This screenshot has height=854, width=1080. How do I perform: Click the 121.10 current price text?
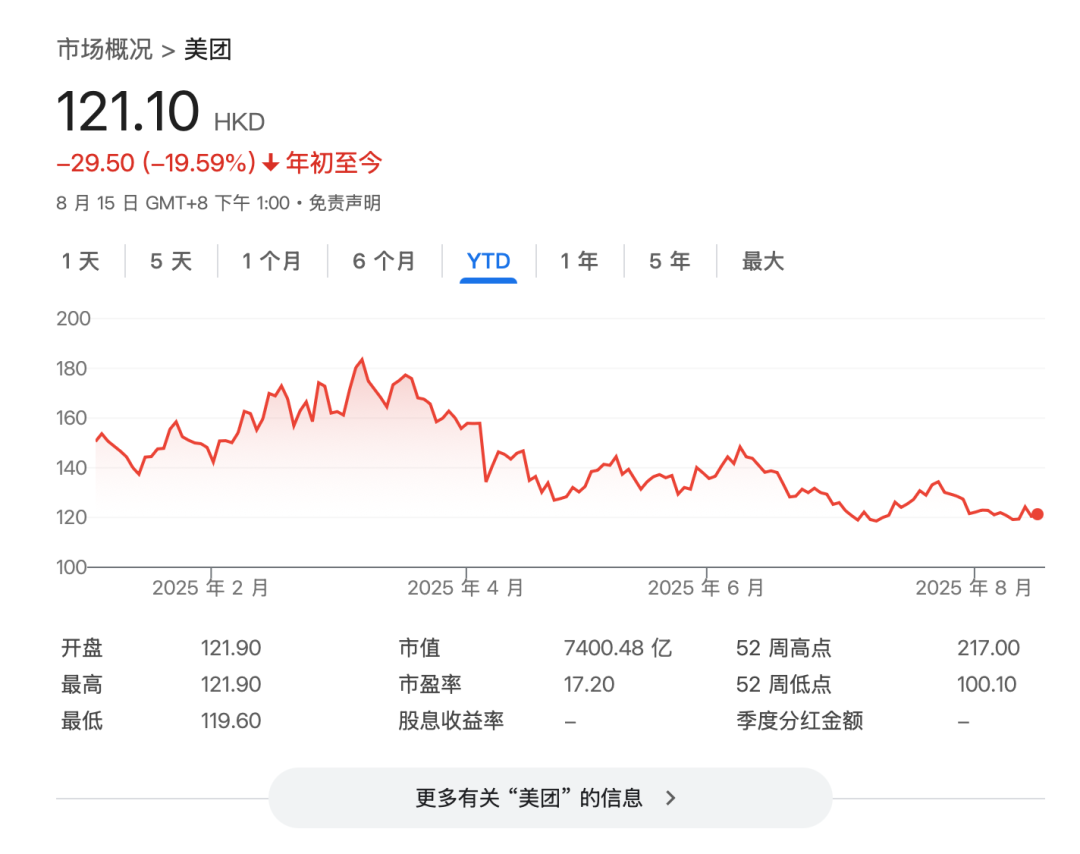pyautogui.click(x=128, y=111)
